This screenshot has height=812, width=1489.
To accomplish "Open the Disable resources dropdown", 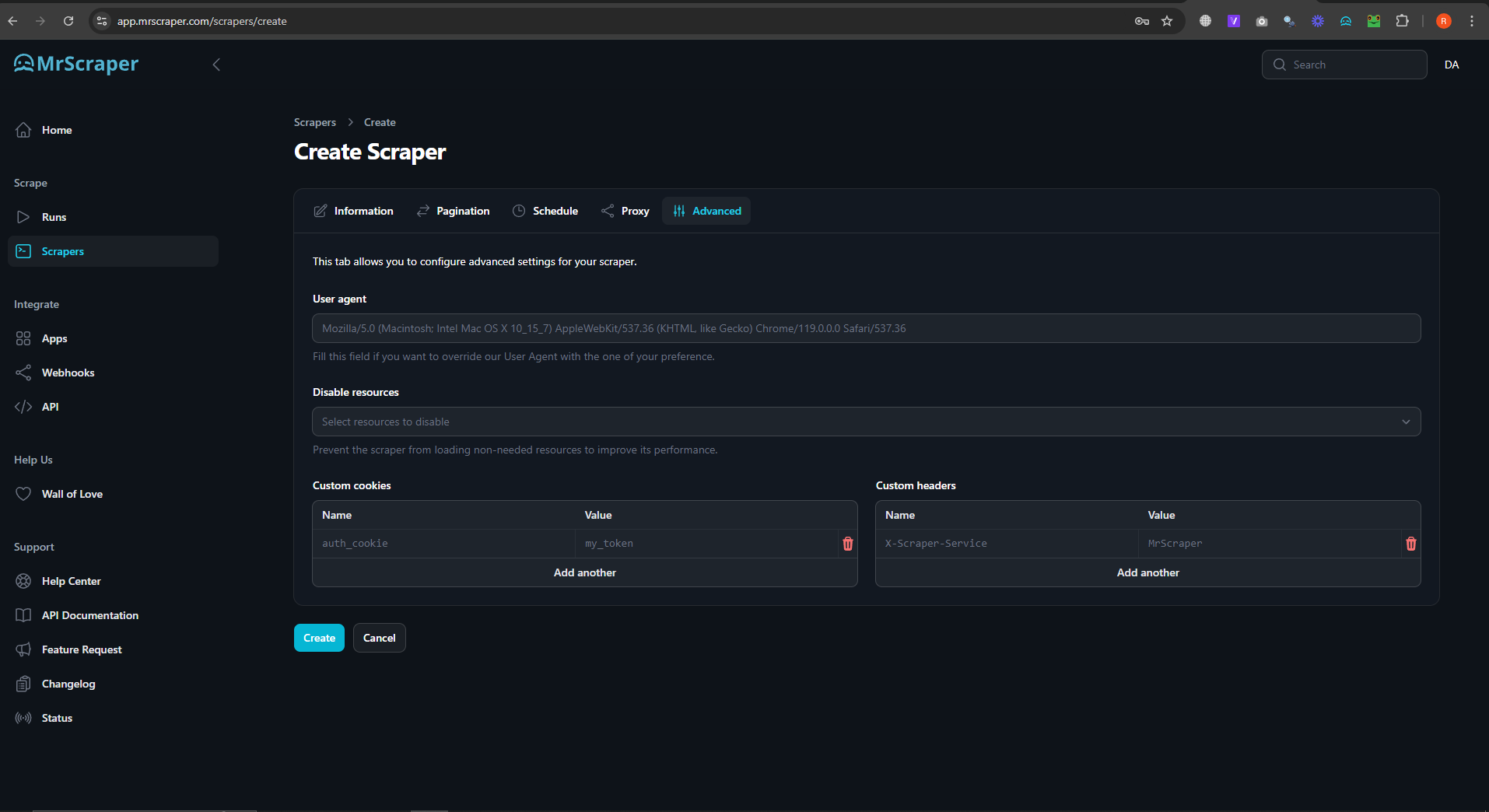I will coord(867,422).
